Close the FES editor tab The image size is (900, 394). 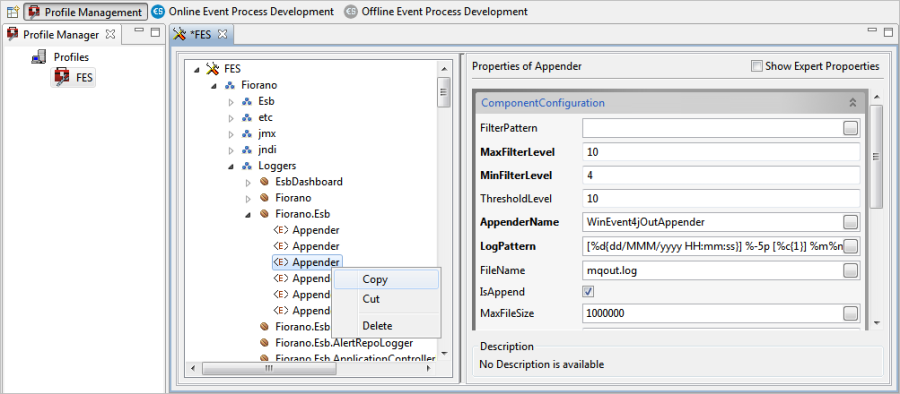click(x=222, y=34)
